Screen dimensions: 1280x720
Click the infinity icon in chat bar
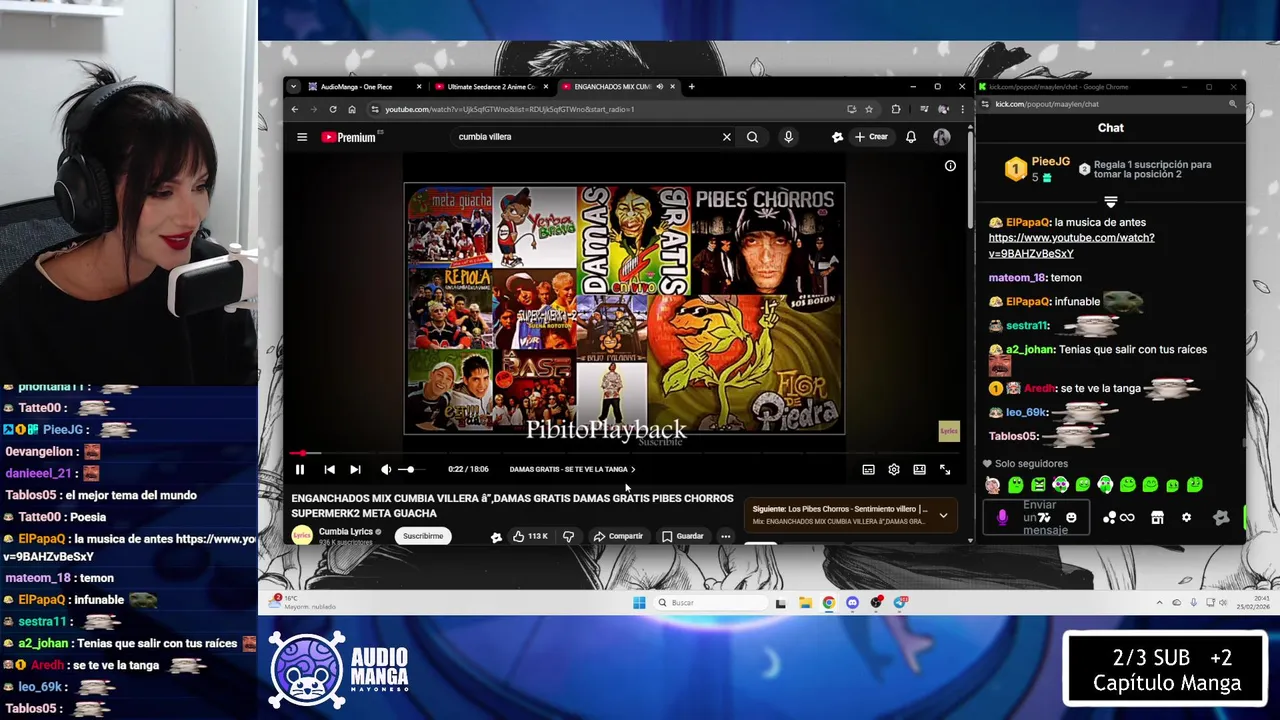[x=1127, y=518]
